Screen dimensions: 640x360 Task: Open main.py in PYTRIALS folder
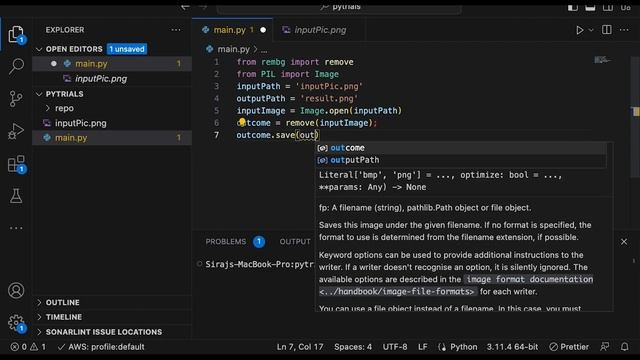coord(112,138)
